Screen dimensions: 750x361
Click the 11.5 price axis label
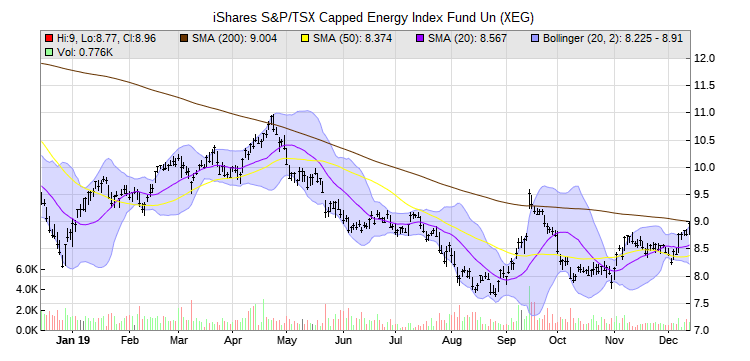coord(705,86)
